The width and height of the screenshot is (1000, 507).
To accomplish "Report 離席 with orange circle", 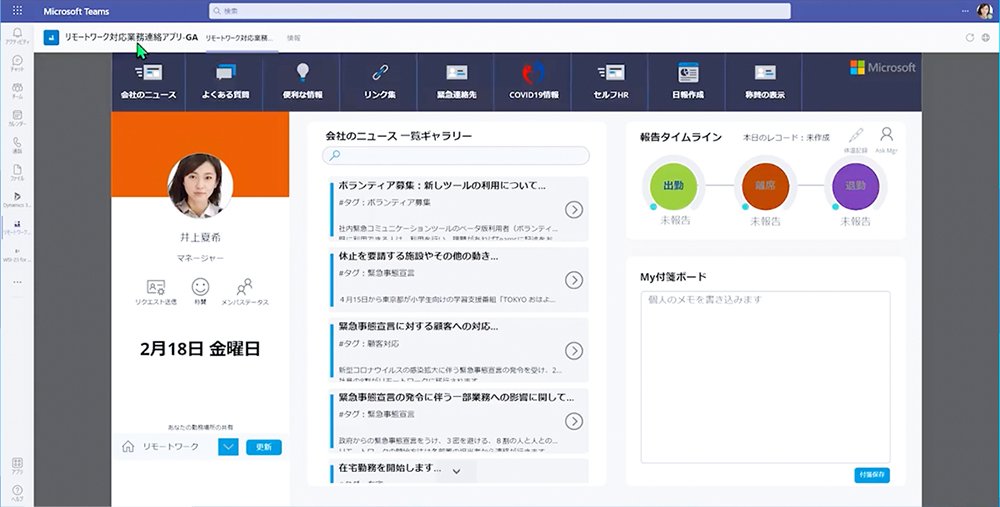I will [765, 186].
